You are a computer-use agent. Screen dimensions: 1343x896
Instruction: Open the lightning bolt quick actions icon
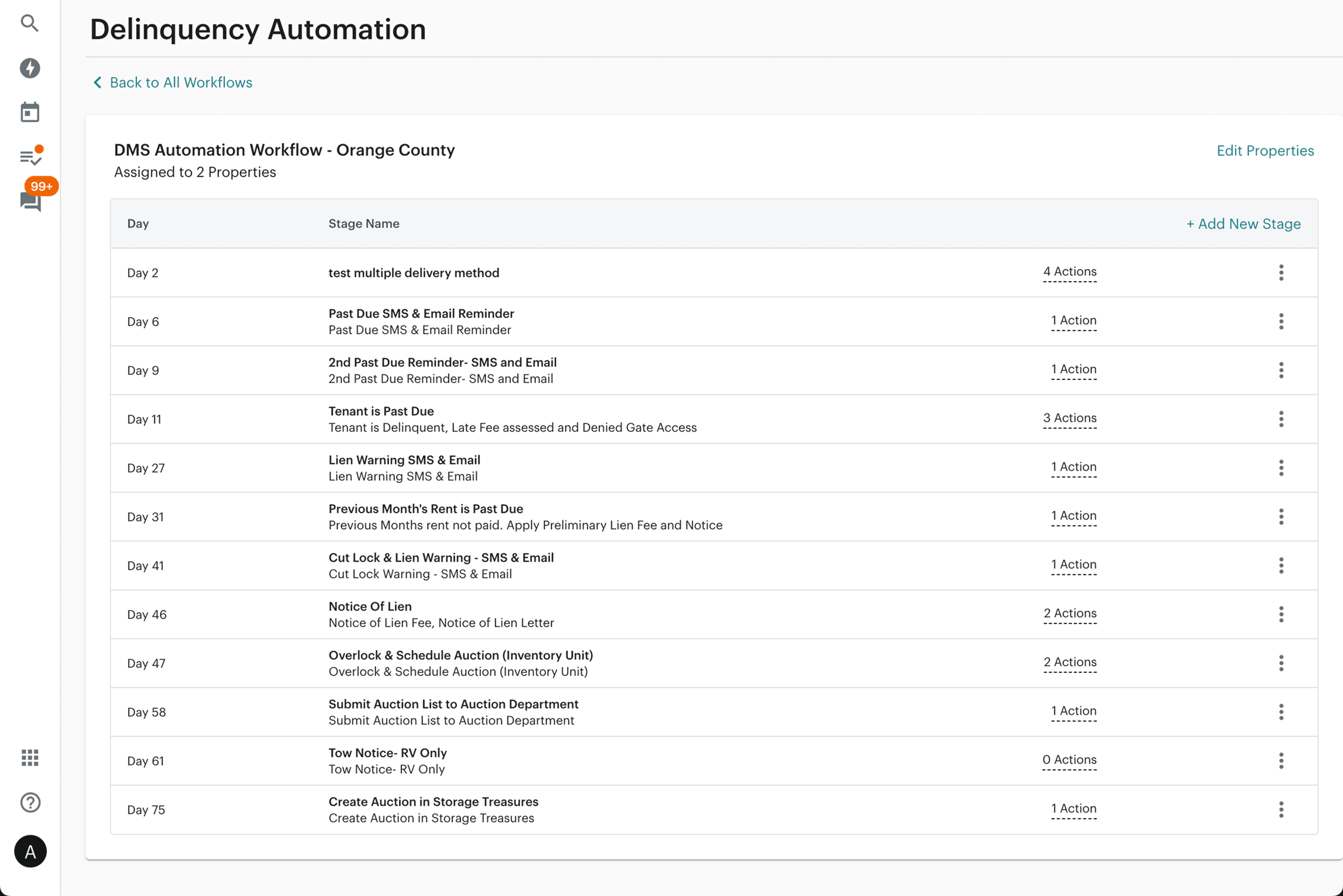tap(30, 68)
